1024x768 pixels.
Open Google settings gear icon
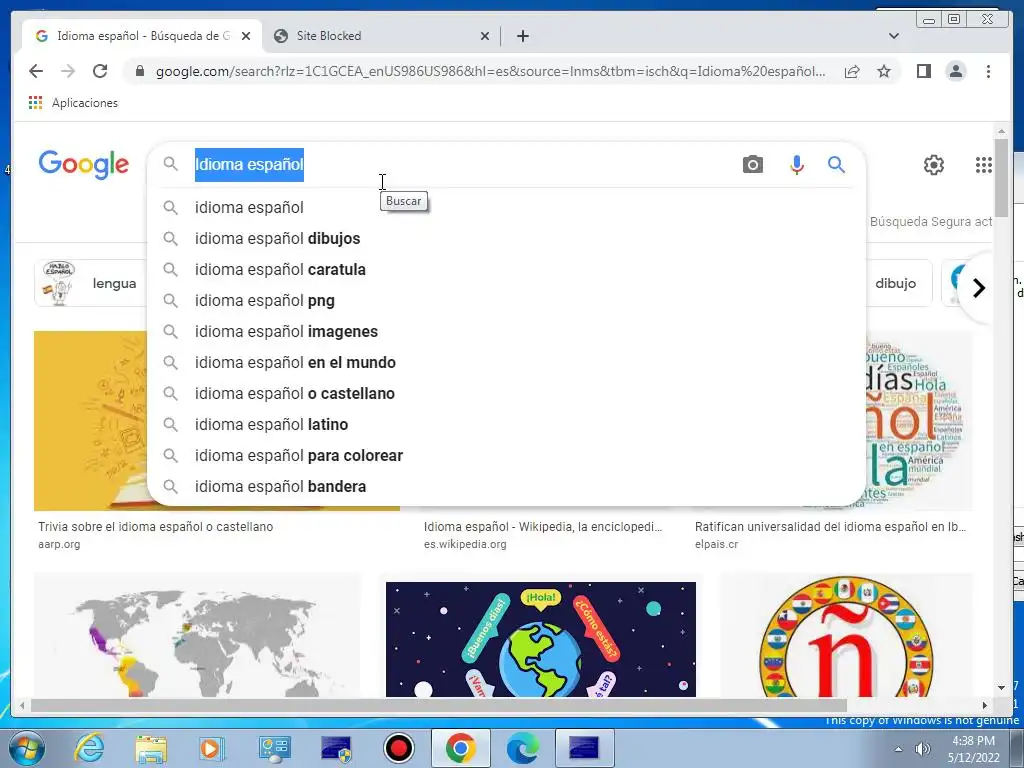point(933,165)
